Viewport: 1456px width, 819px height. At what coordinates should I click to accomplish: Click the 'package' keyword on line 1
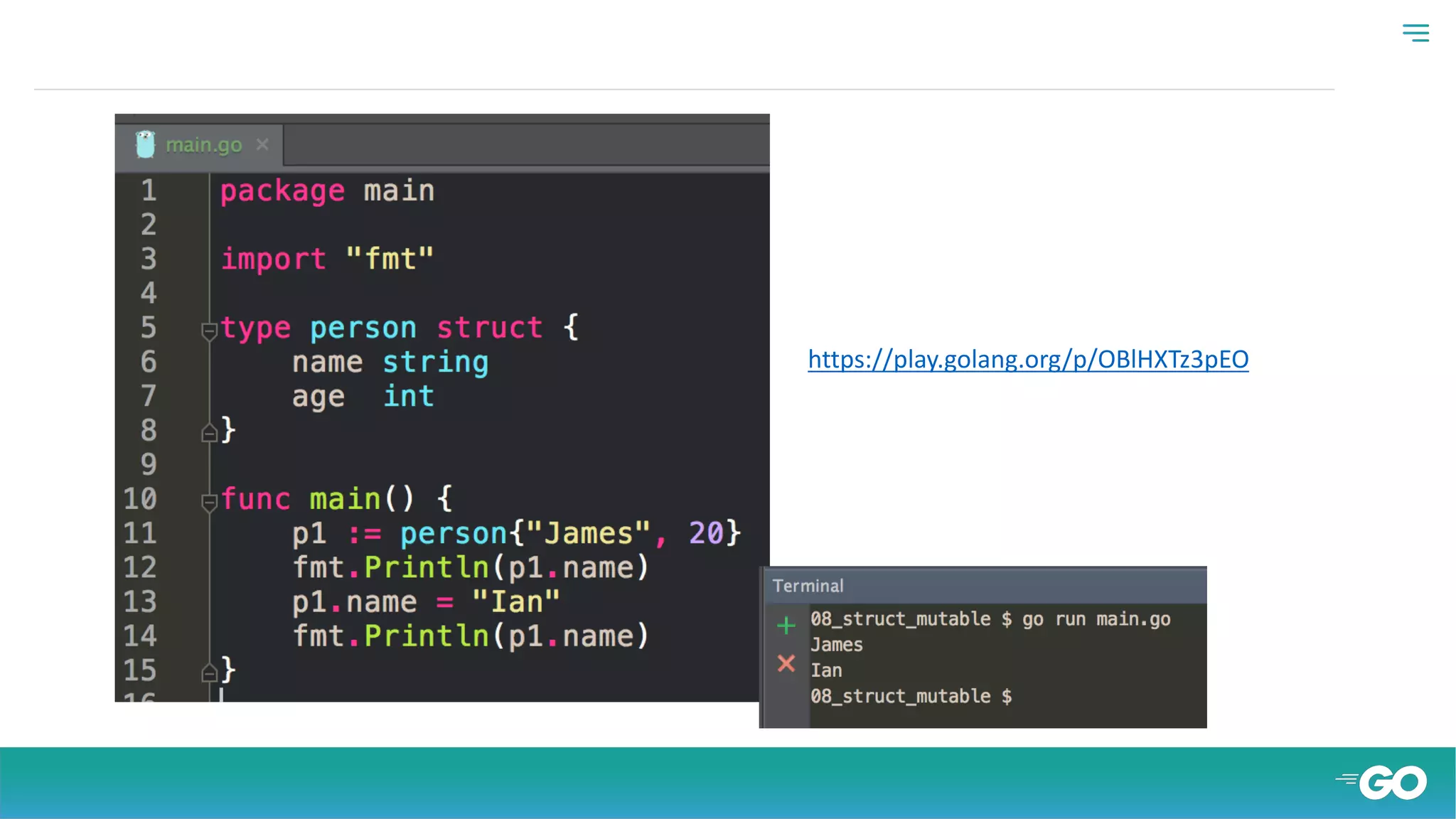tap(282, 192)
